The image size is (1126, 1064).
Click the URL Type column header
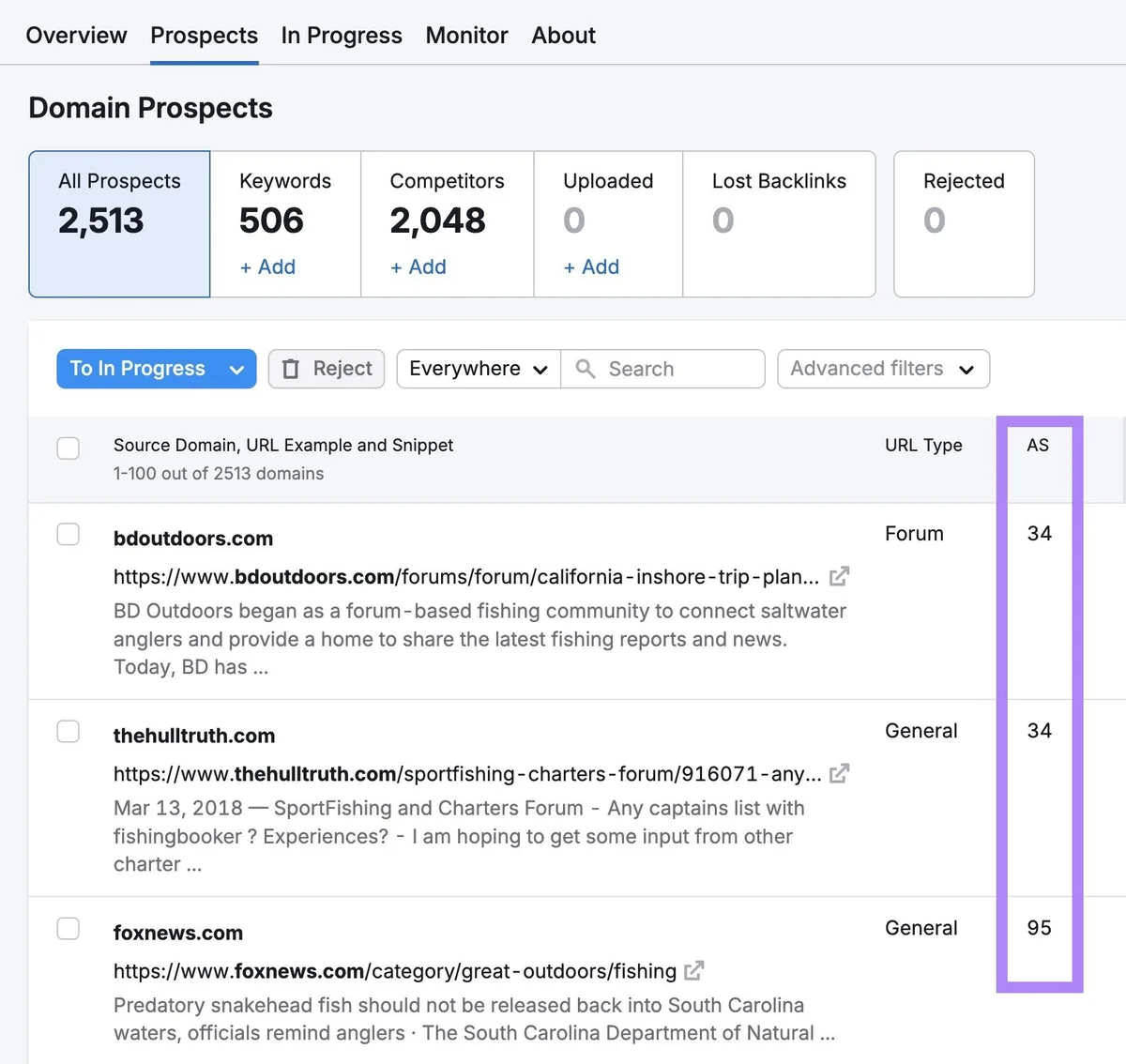[923, 445]
